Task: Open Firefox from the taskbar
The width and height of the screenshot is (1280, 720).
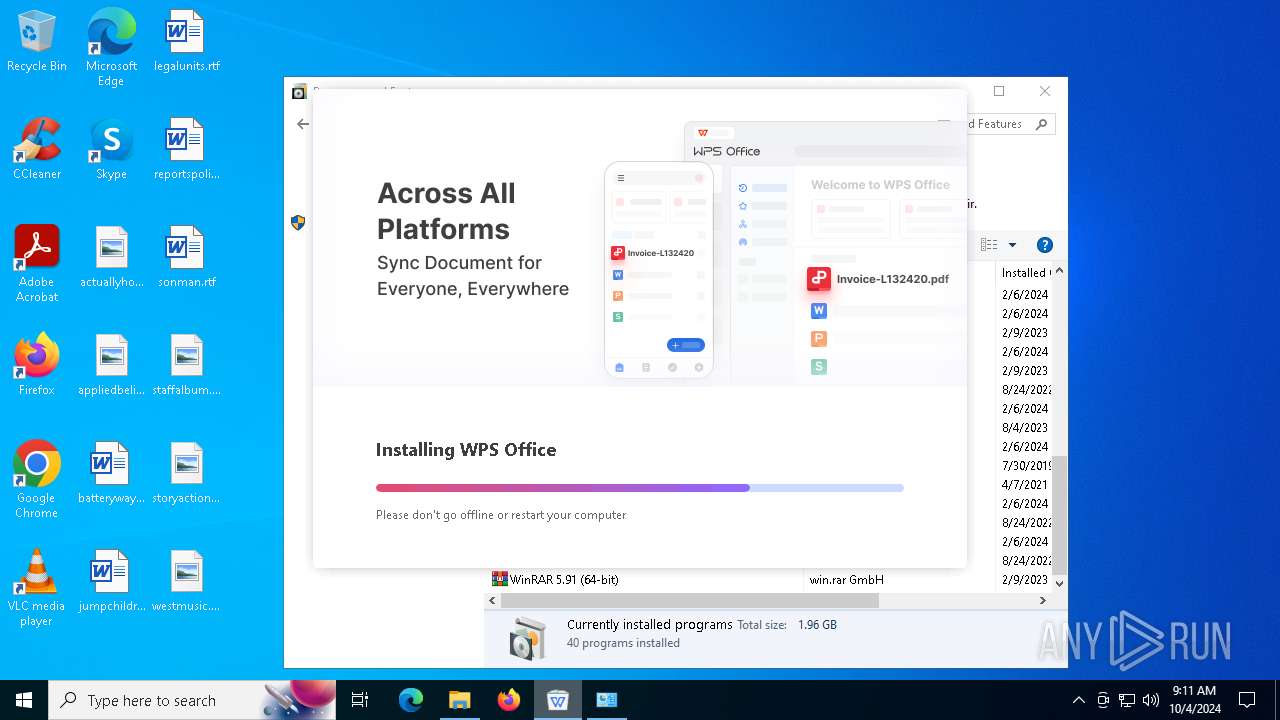Action: point(509,700)
